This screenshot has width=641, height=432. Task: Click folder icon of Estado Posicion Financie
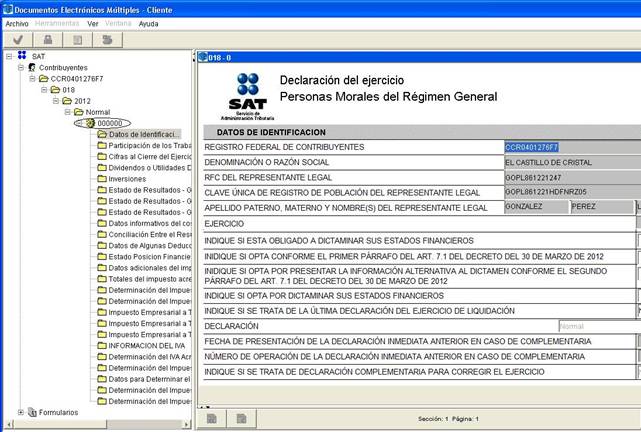(102, 256)
